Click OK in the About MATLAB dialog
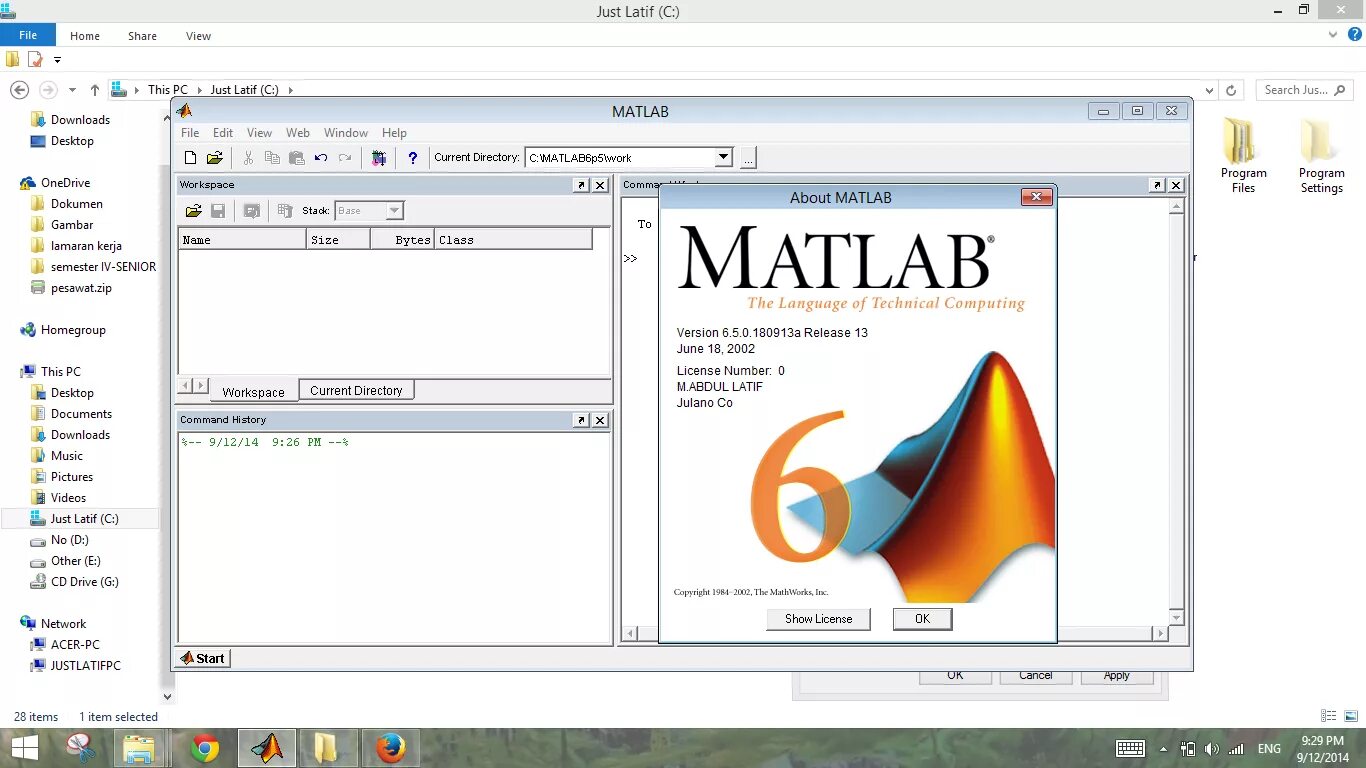Viewport: 1366px width, 768px height. (921, 618)
